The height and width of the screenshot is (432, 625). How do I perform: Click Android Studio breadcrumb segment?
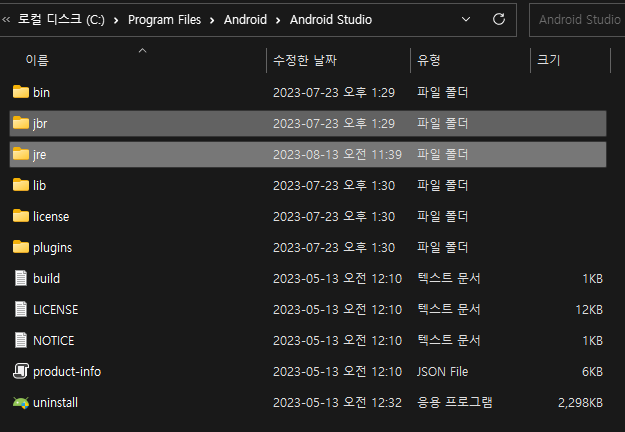coord(331,20)
